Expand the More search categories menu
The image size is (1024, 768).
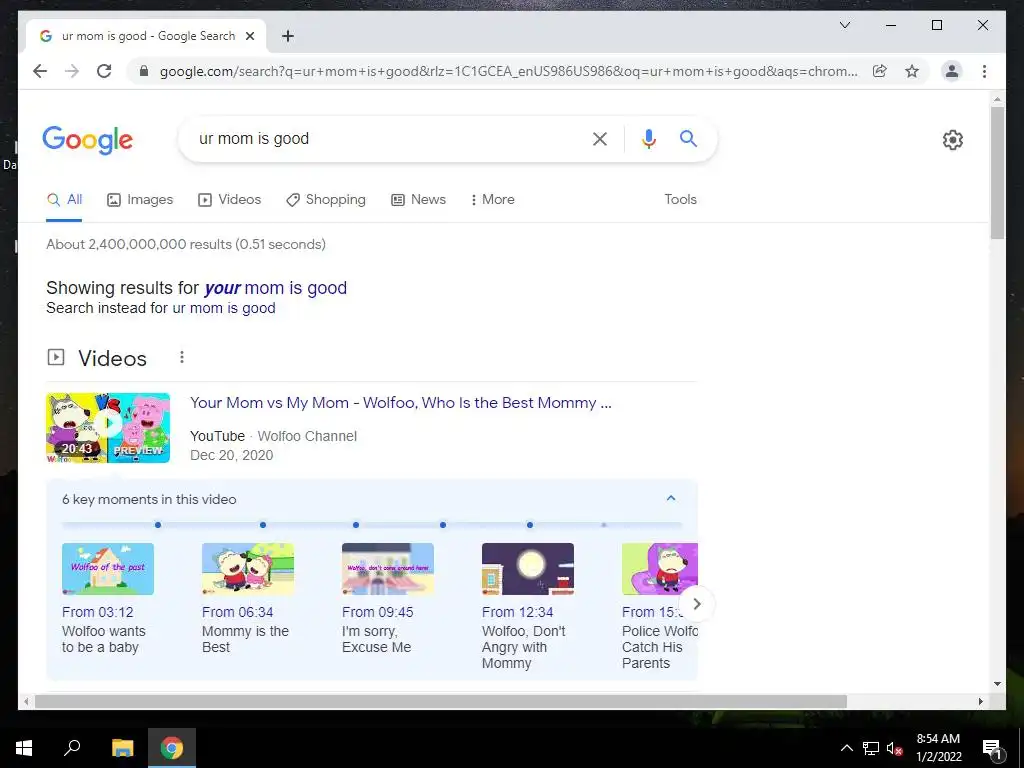492,200
